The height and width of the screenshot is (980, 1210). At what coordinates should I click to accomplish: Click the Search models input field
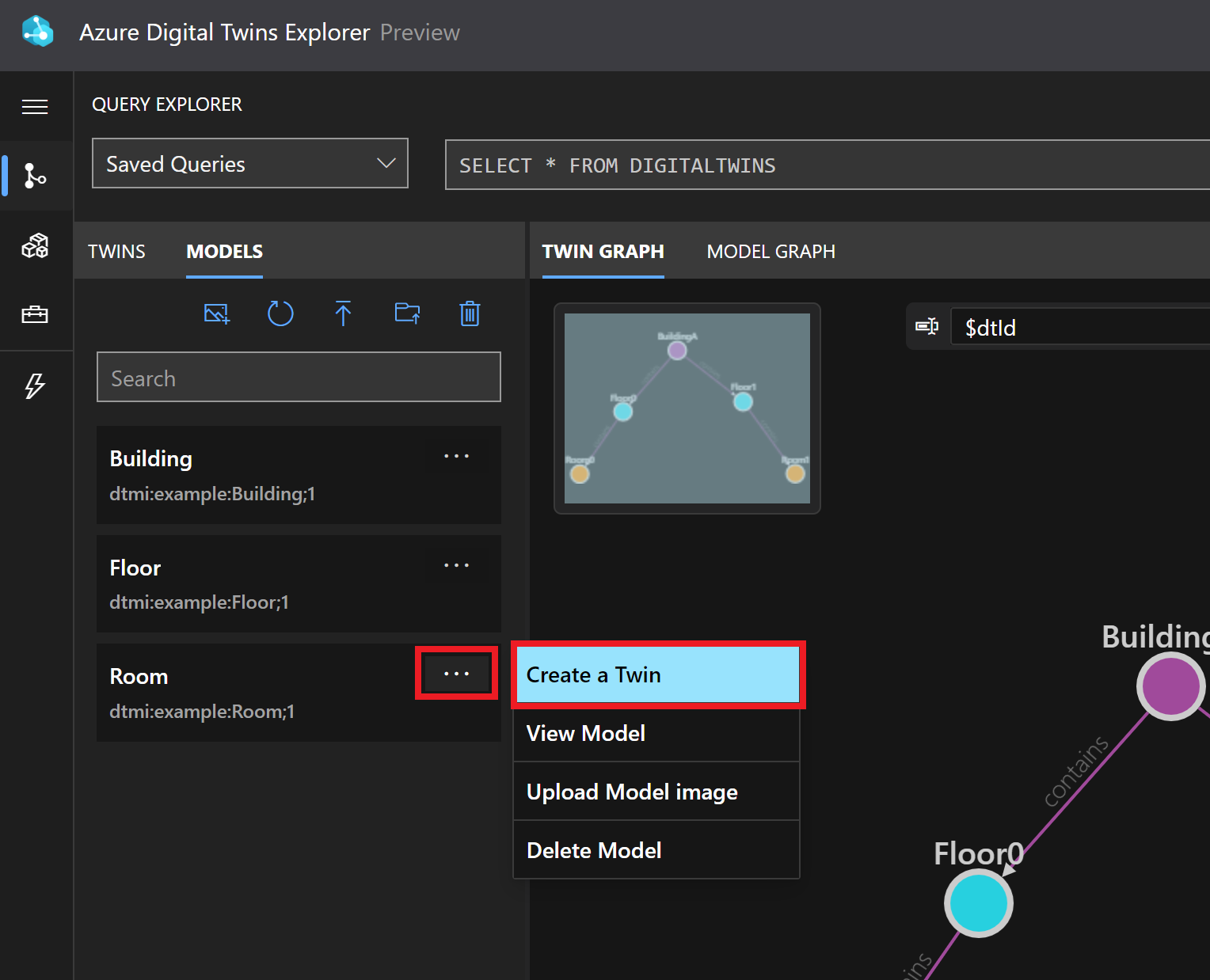tap(299, 377)
